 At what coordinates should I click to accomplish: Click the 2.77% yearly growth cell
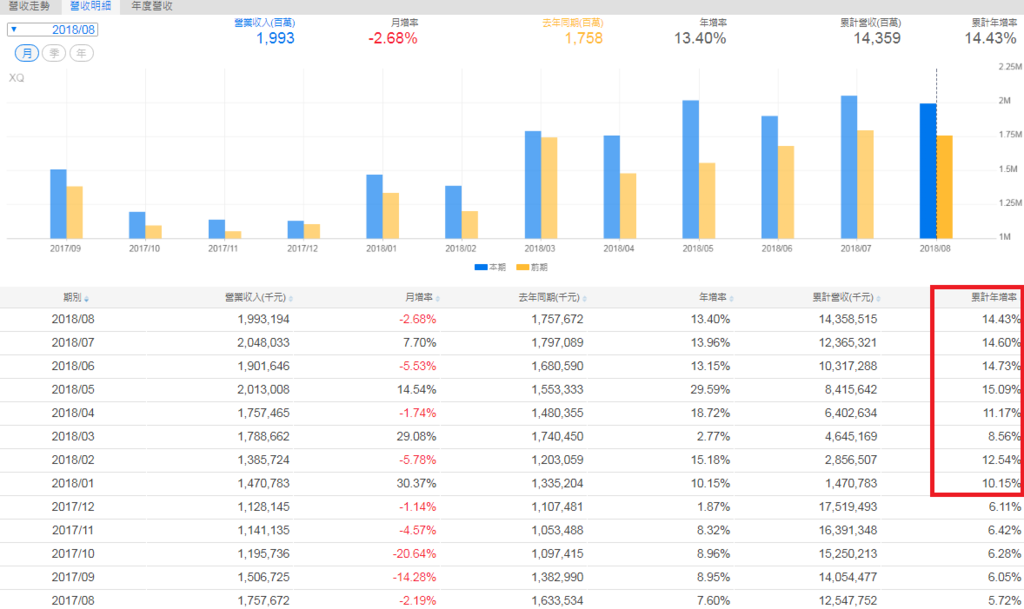(713, 437)
